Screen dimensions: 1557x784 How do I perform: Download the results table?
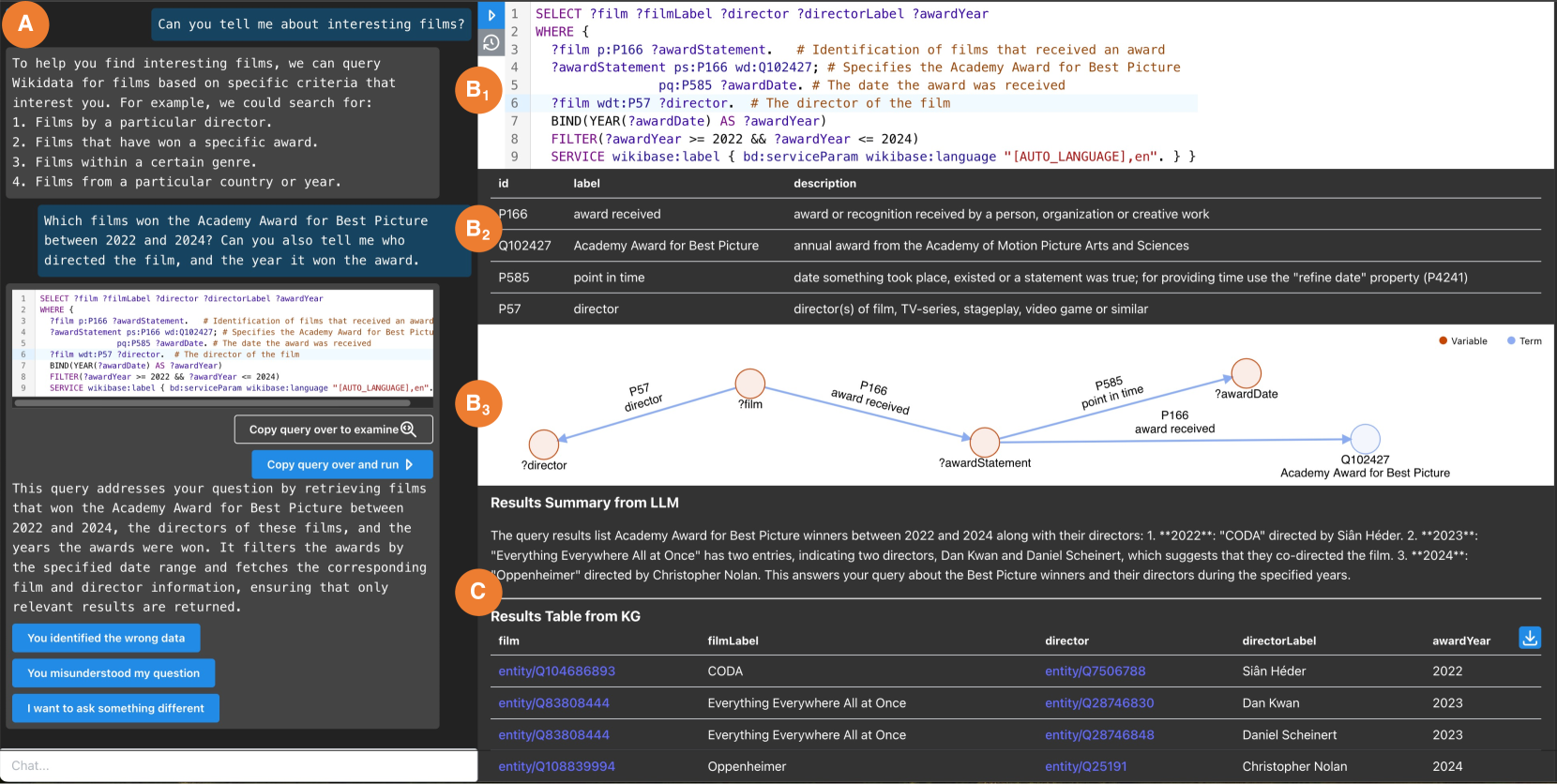click(1529, 639)
